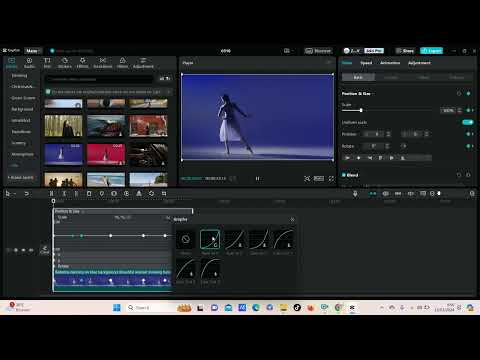Add Position & Size keyframe diamond

(468, 94)
